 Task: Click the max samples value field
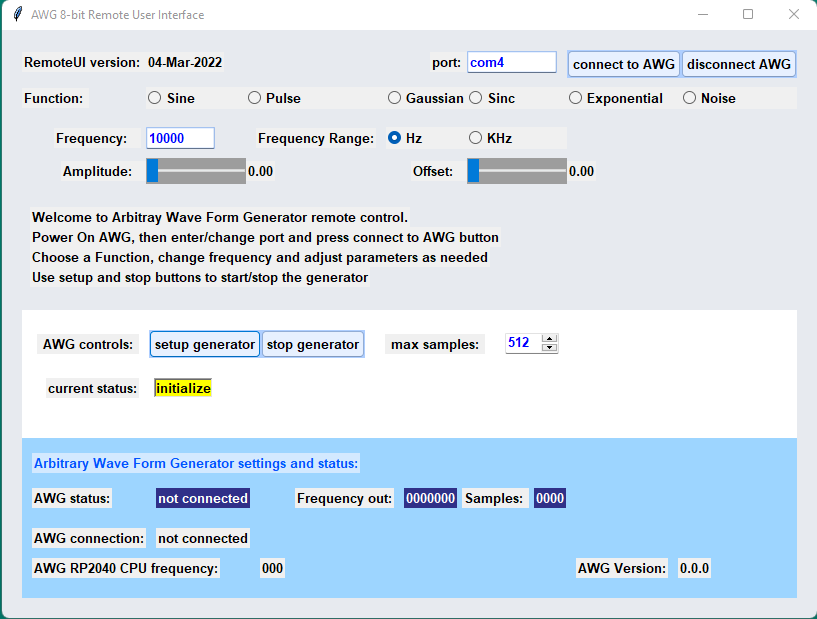pyautogui.click(x=523, y=343)
